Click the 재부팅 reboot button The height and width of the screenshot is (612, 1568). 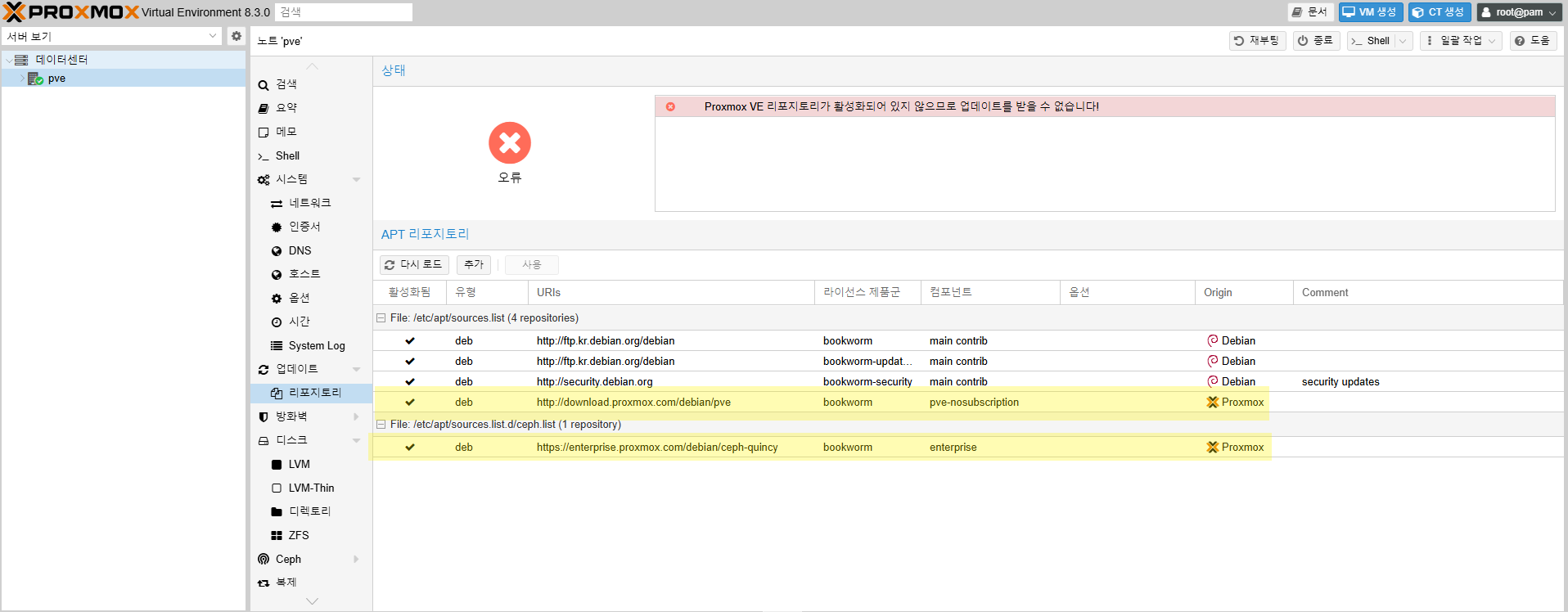coord(1258,41)
